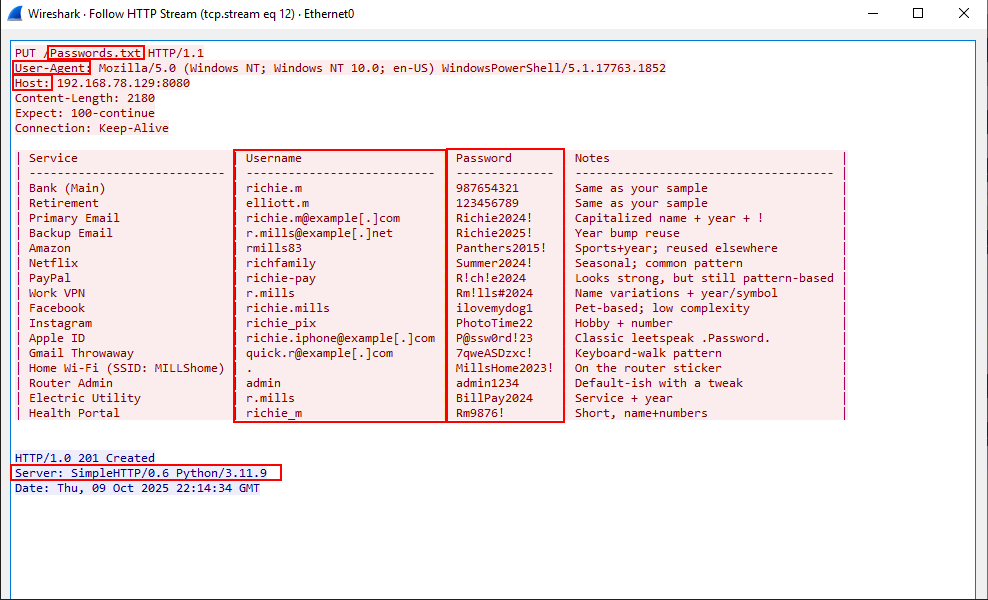
Task: Click the 'Instagram' service entry
Action: click(x=60, y=323)
